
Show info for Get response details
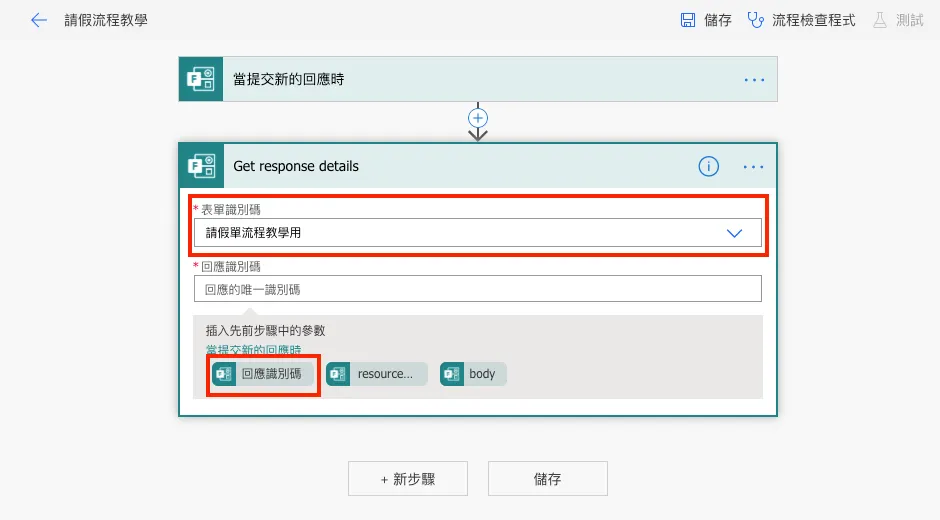pos(708,166)
